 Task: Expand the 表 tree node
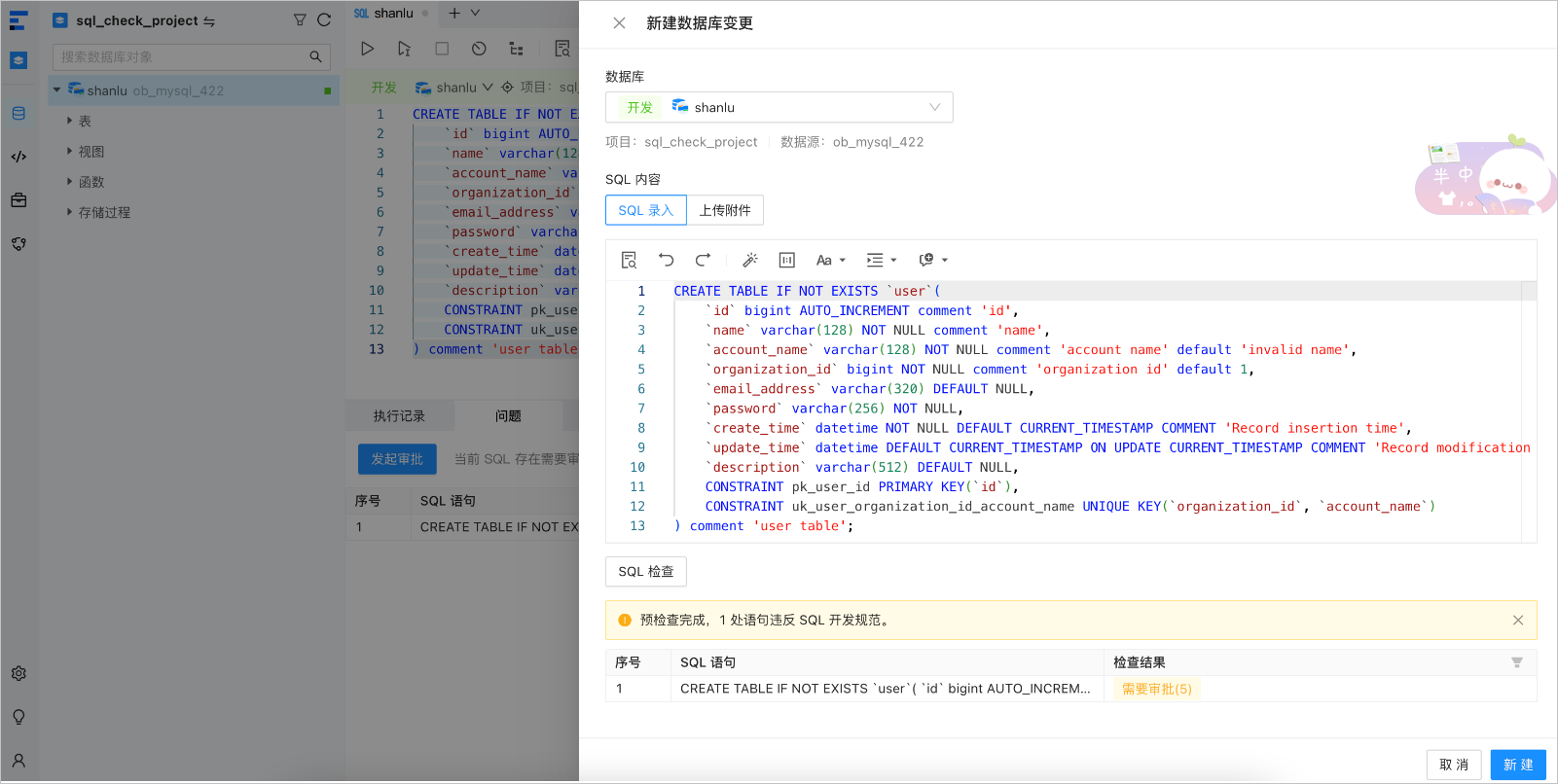[69, 121]
